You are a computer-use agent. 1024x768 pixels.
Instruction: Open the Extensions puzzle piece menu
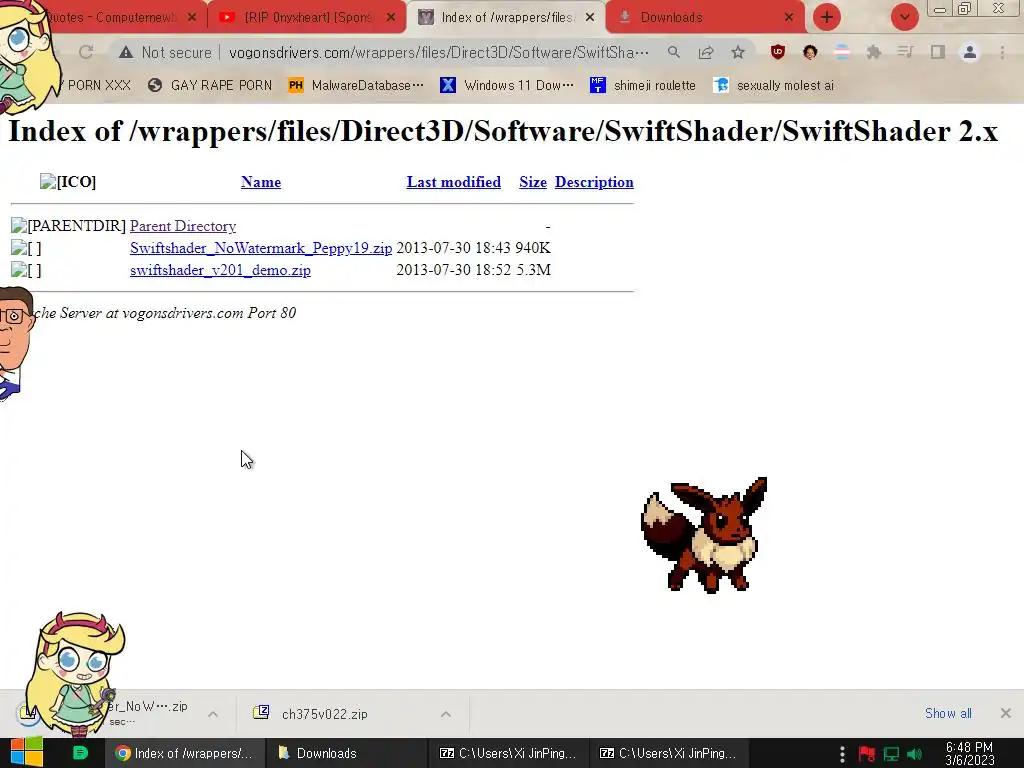[874, 52]
